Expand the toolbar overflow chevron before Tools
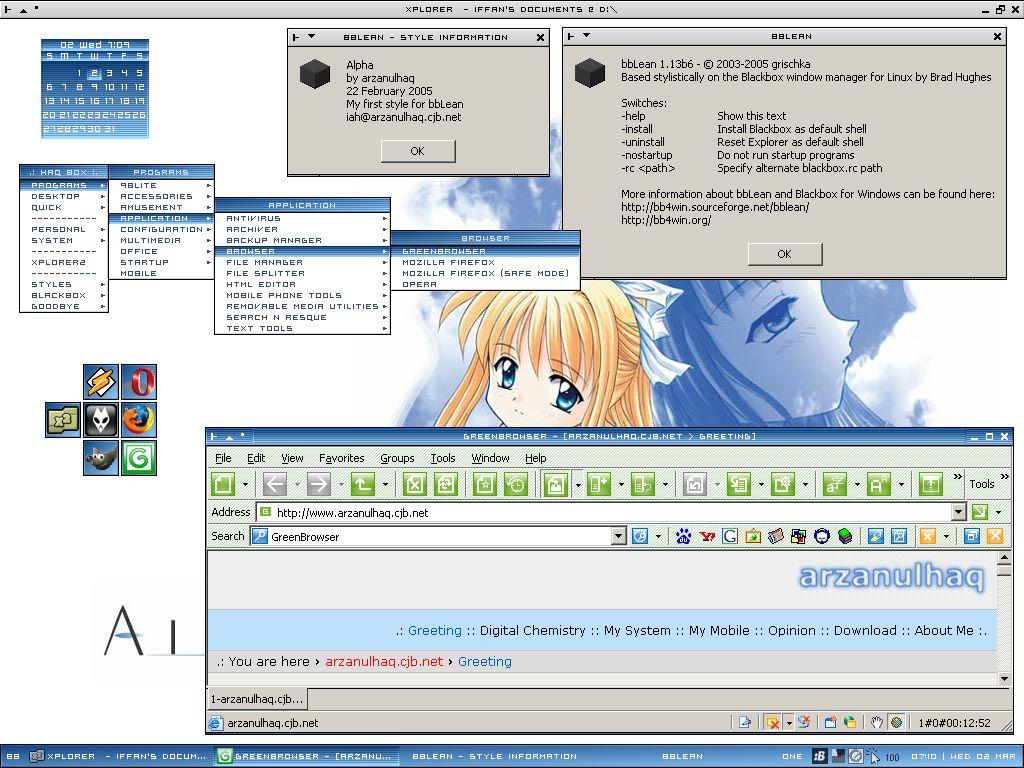The width and height of the screenshot is (1024, 768). pos(957,477)
